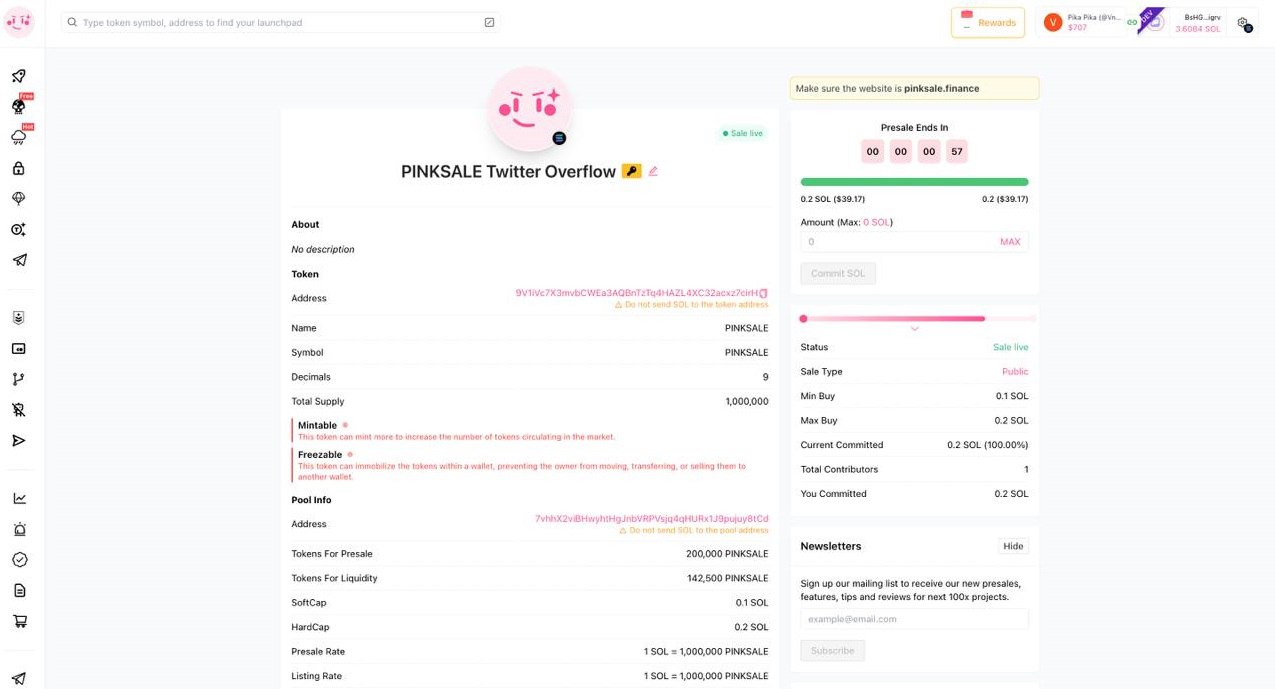1275x689 pixels.
Task: Click the Subscribe button
Action: (x=832, y=650)
